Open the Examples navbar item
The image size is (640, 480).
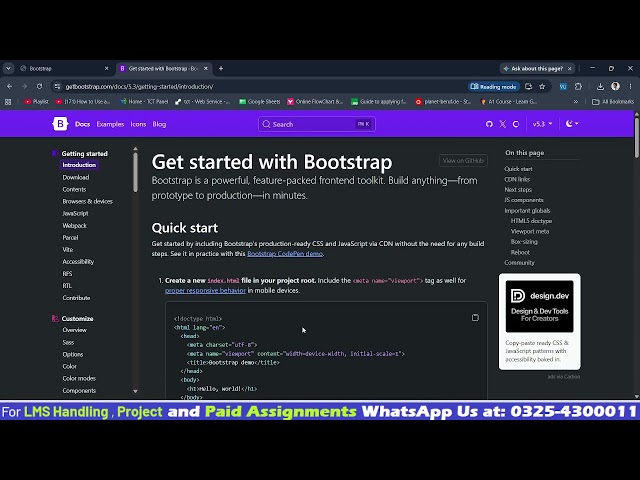click(x=110, y=124)
